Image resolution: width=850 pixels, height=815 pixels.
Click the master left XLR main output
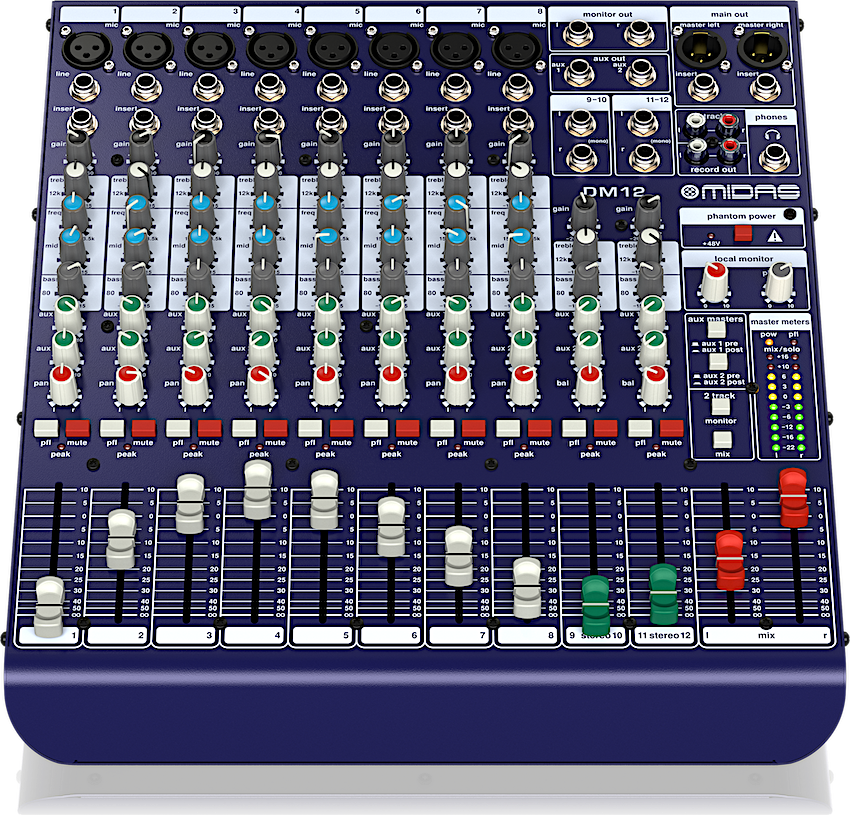696,47
